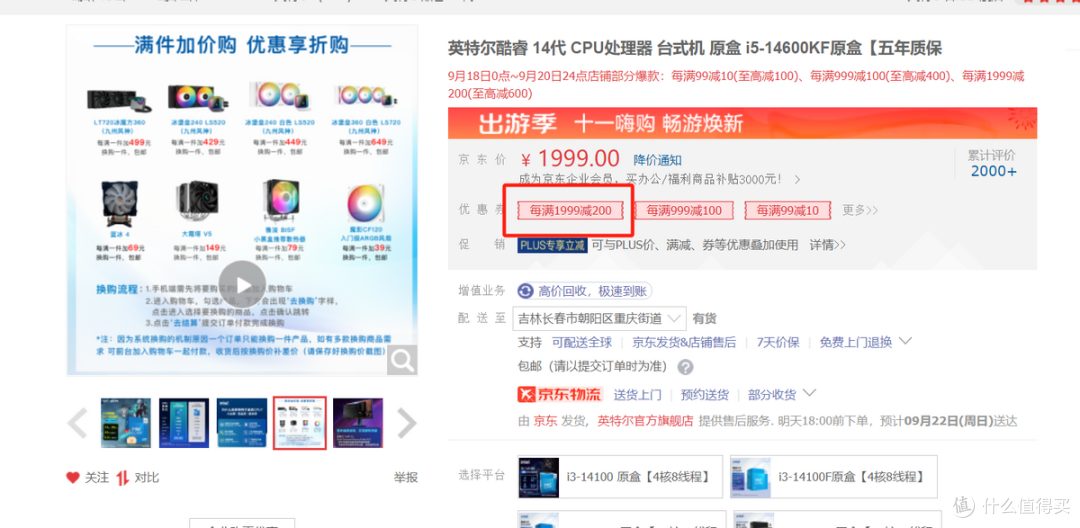
Task: Expand the chevron after 部分收货
Action: pos(809,394)
